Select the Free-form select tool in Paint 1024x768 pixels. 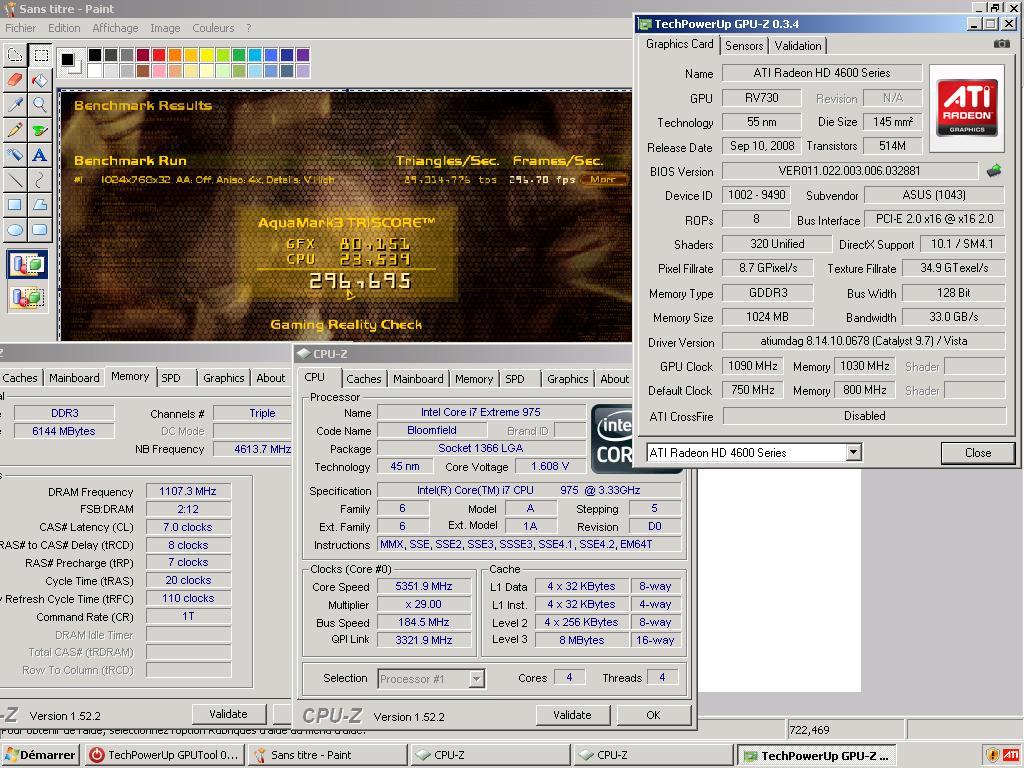[14, 56]
